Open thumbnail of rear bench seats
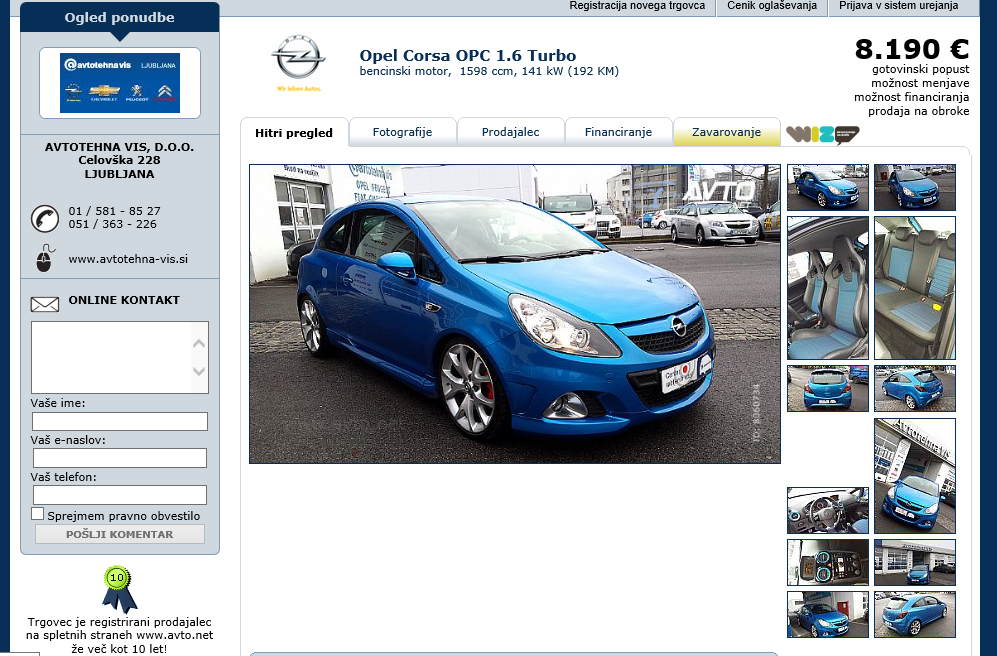The image size is (997, 656). tap(914, 288)
